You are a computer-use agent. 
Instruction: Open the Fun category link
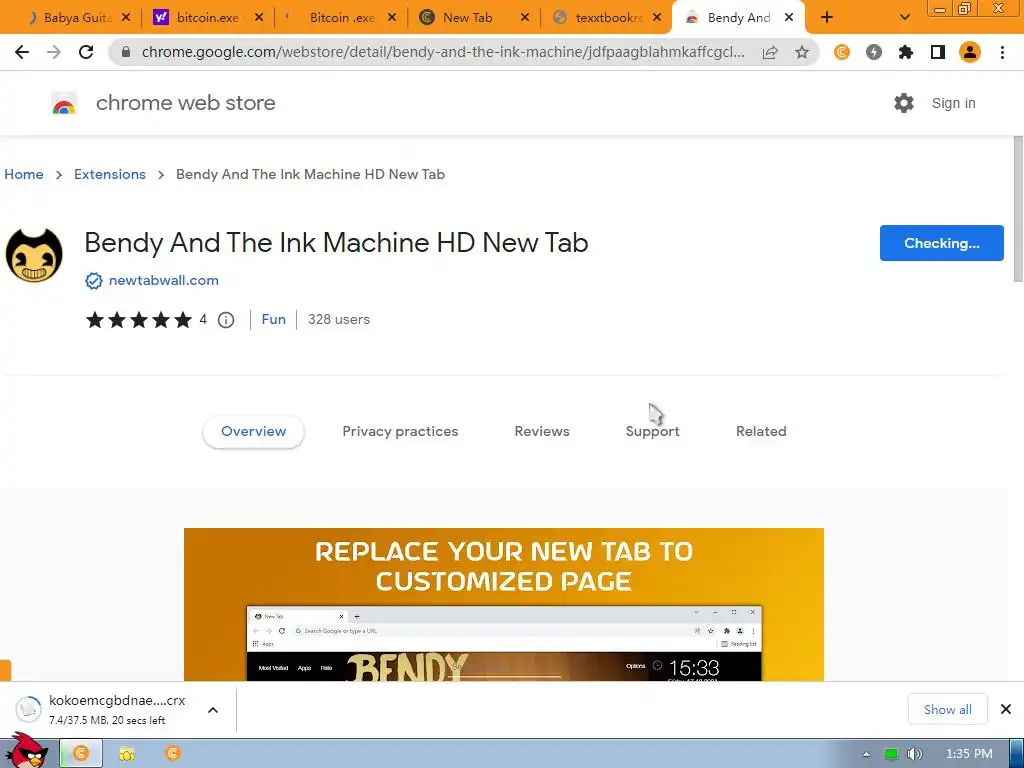[274, 319]
